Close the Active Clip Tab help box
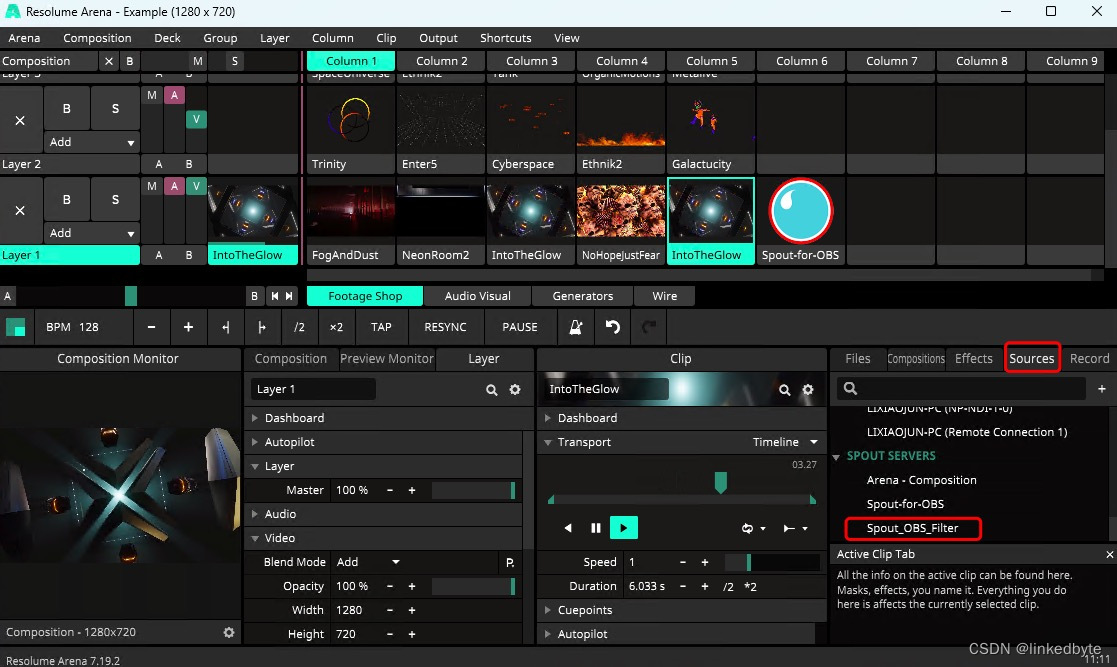 tap(1109, 554)
